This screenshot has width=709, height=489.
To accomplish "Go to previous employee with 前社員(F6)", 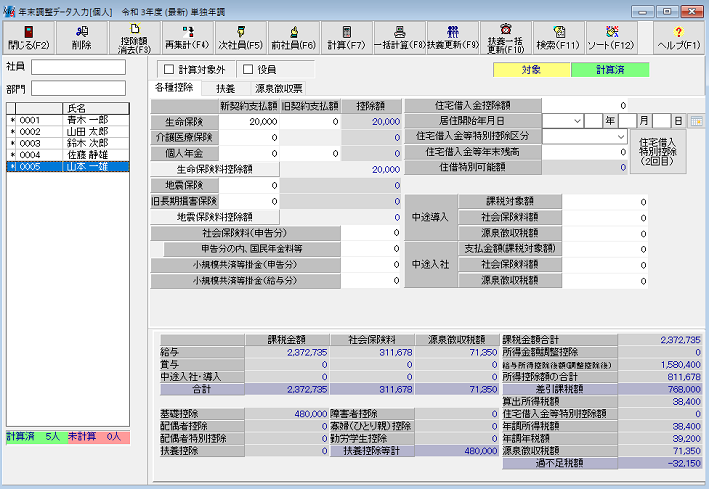I will coord(292,38).
